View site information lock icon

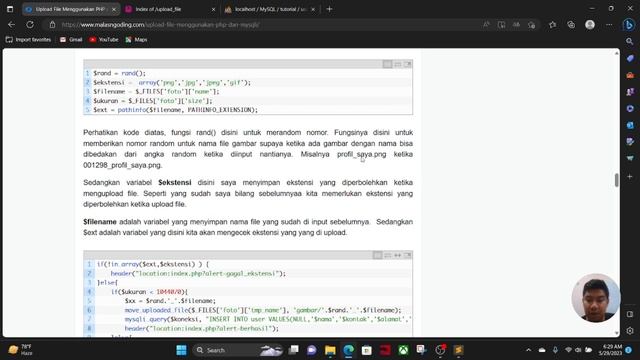click(x=52, y=24)
